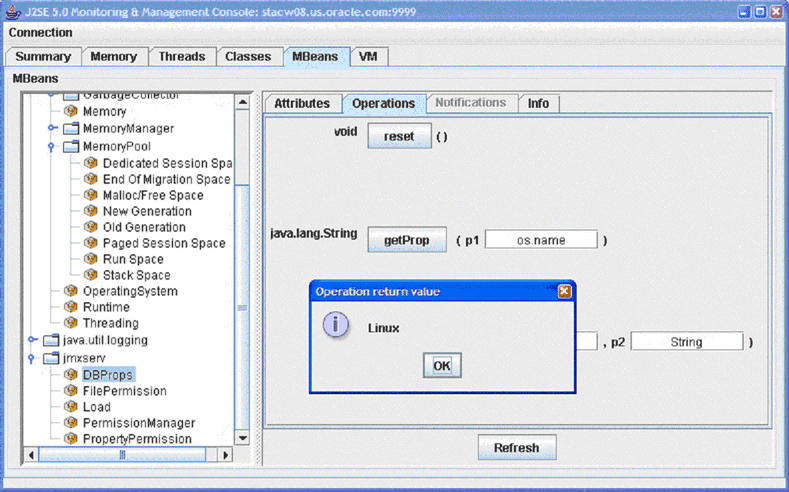Open the Attributes tab

tap(302, 103)
